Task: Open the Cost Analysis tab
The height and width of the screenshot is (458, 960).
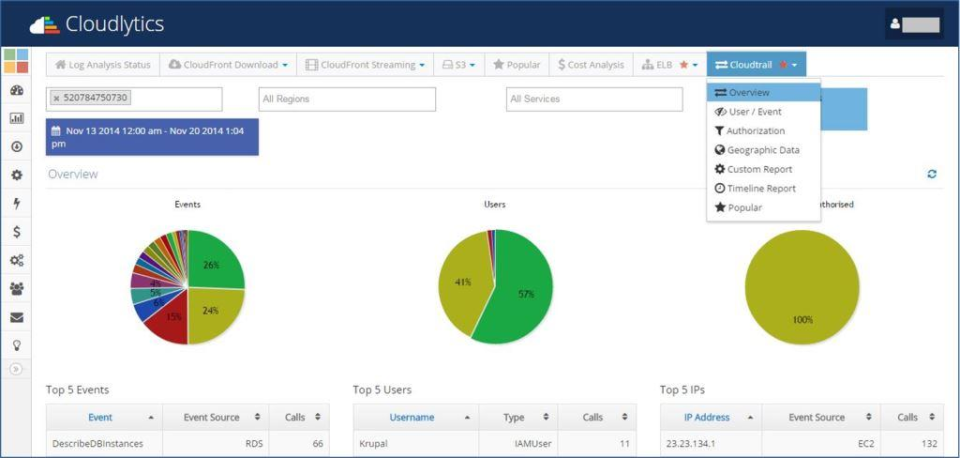Action: click(591, 64)
